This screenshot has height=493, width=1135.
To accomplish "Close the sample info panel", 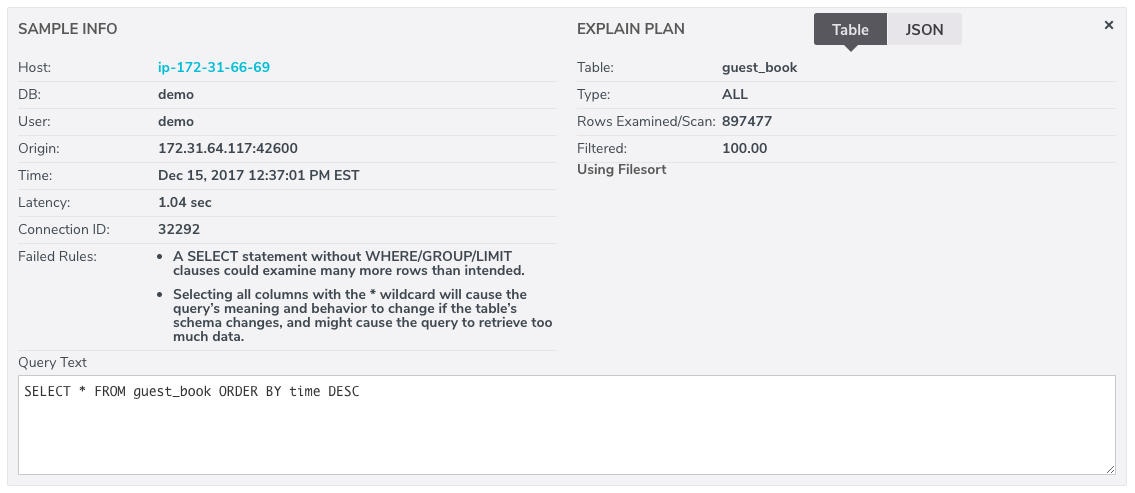I will tap(1108, 25).
